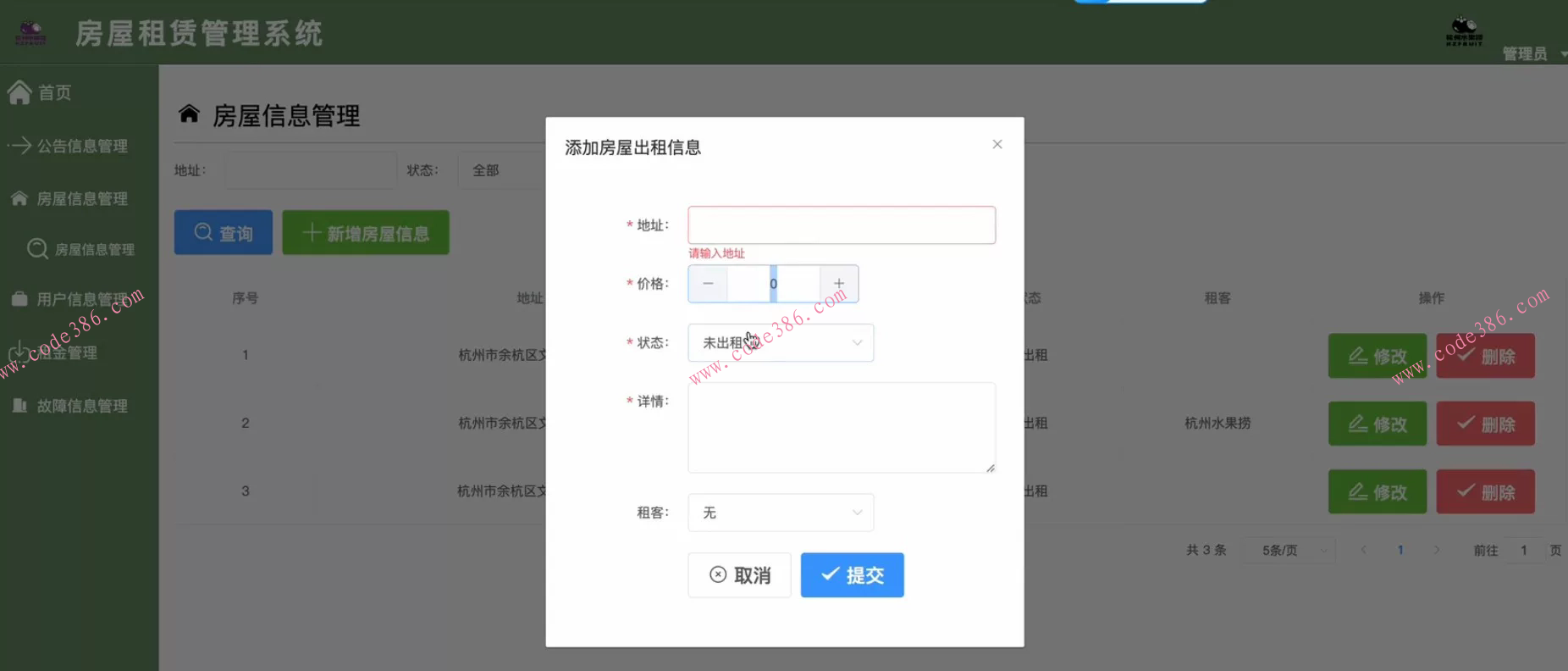The width and height of the screenshot is (1568, 671).
Task: Click 修改 button in row 3
Action: [1378, 491]
